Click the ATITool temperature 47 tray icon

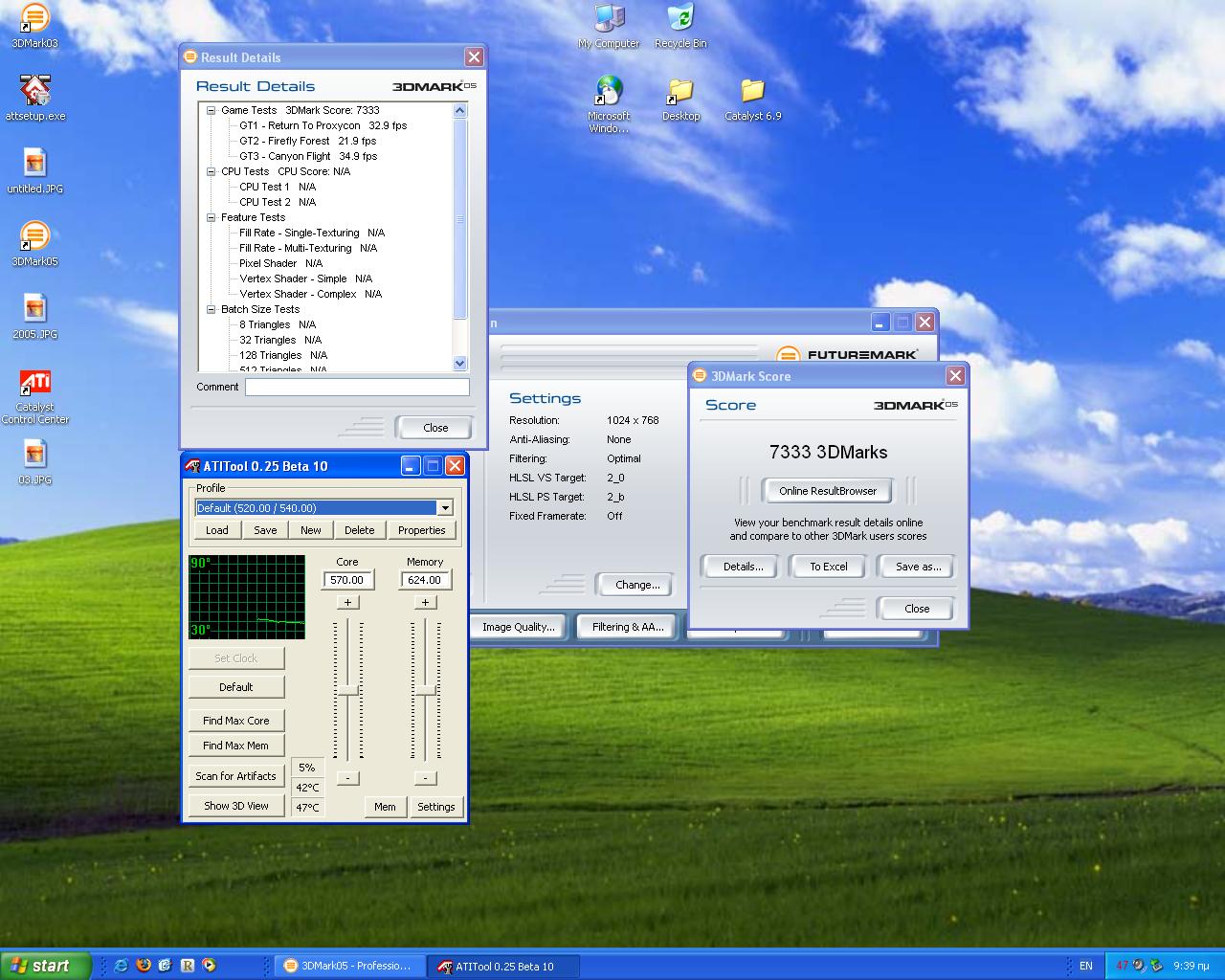point(1122,966)
